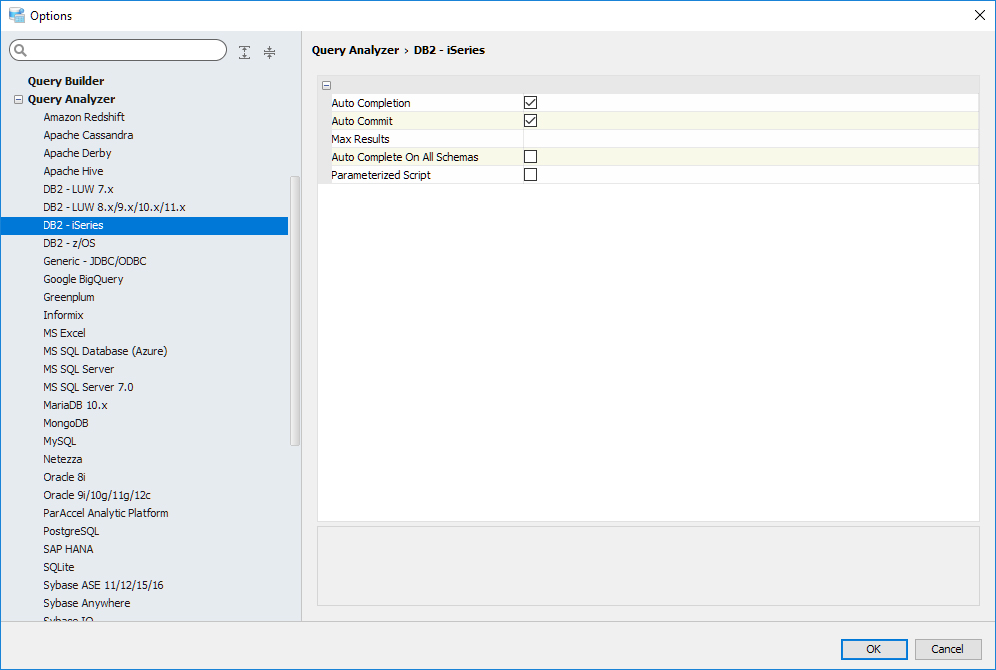
Task: Click the collapse all tree icon
Action: pyautogui.click(x=269, y=52)
